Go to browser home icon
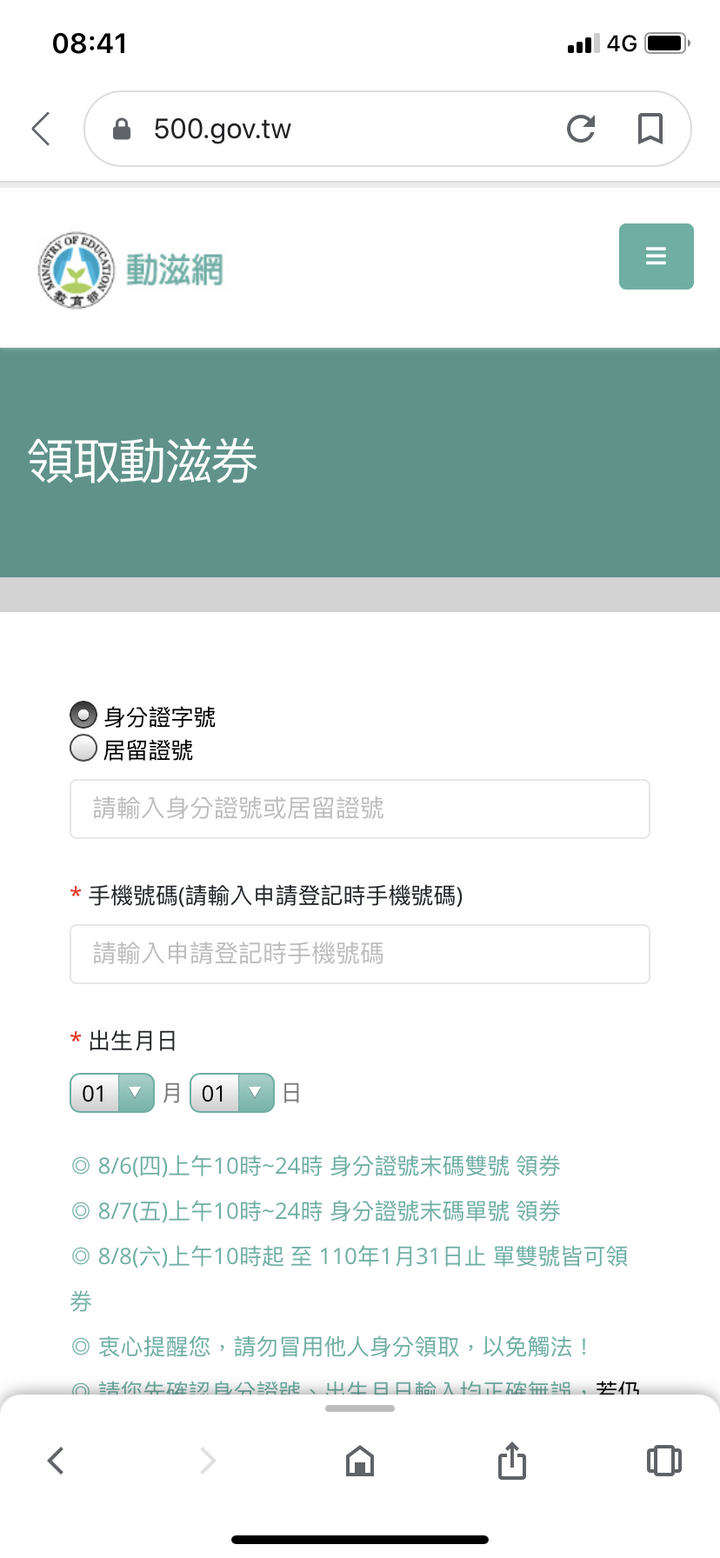This screenshot has height=1558, width=720. coord(359,1461)
